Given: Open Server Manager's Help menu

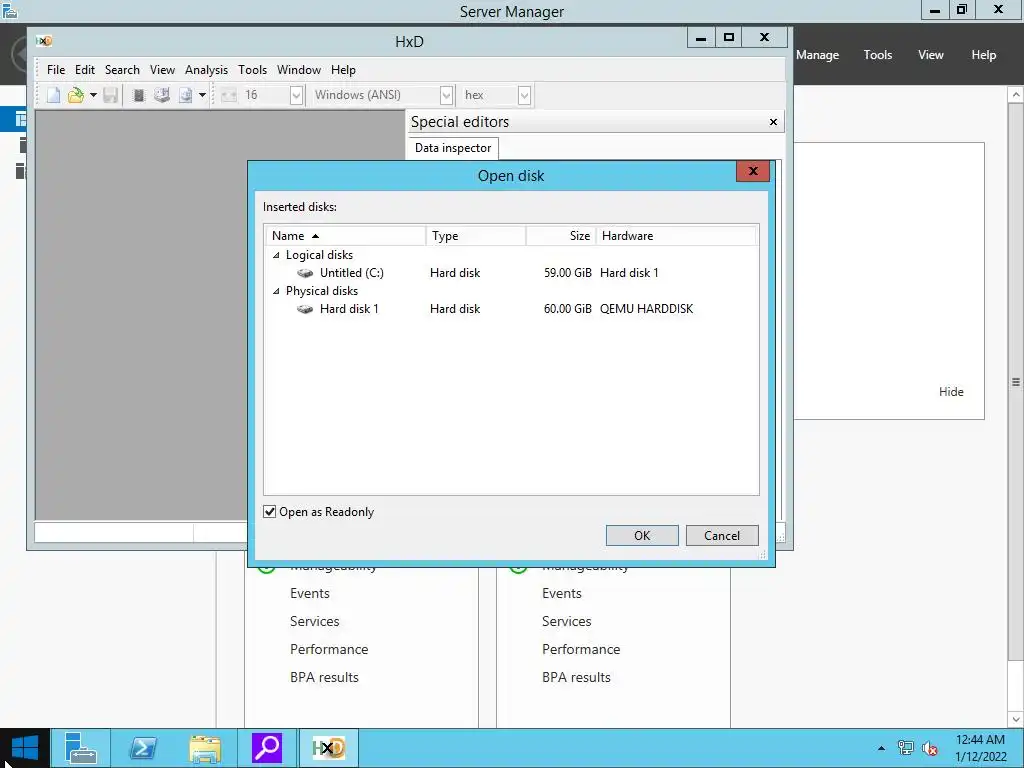Looking at the screenshot, I should (x=983, y=55).
